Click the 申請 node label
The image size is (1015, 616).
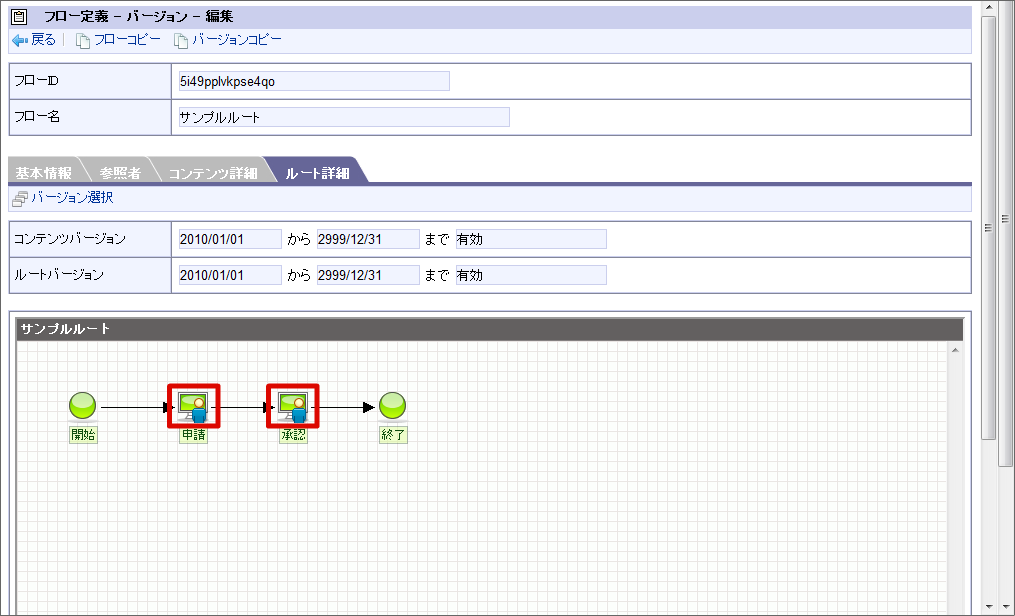click(x=194, y=435)
